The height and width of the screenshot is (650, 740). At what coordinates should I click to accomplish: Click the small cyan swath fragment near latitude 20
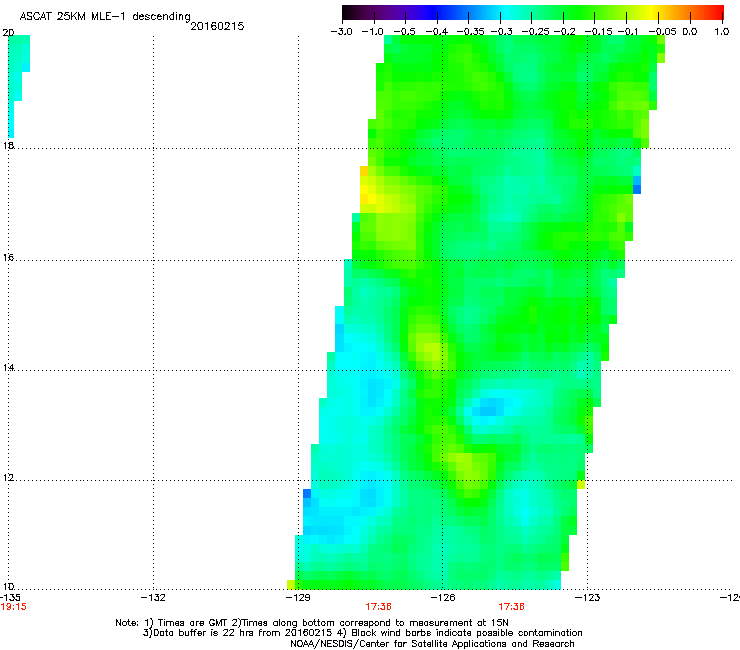[x=18, y=85]
